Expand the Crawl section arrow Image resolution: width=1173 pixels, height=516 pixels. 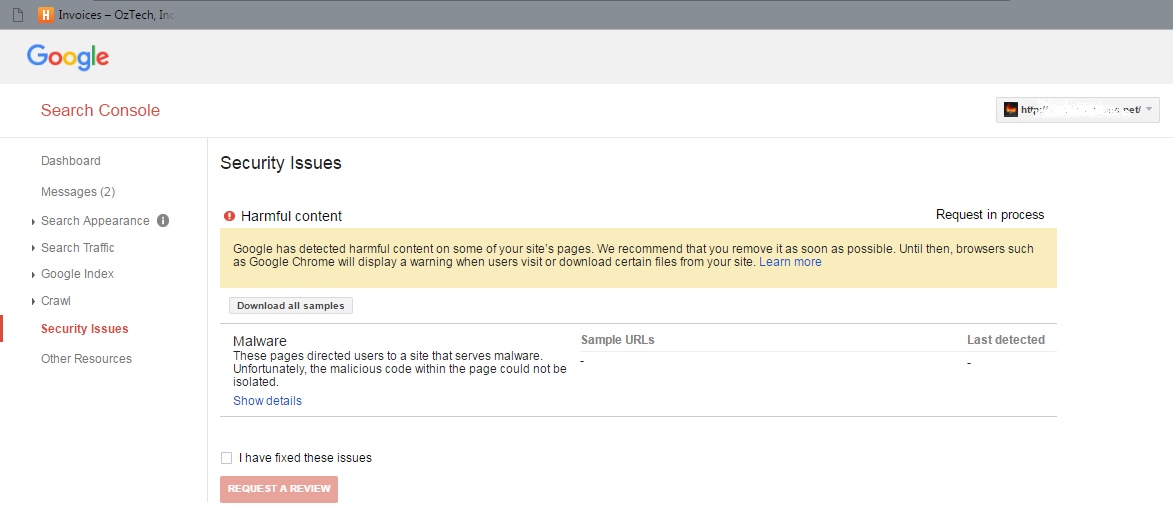tap(34, 301)
